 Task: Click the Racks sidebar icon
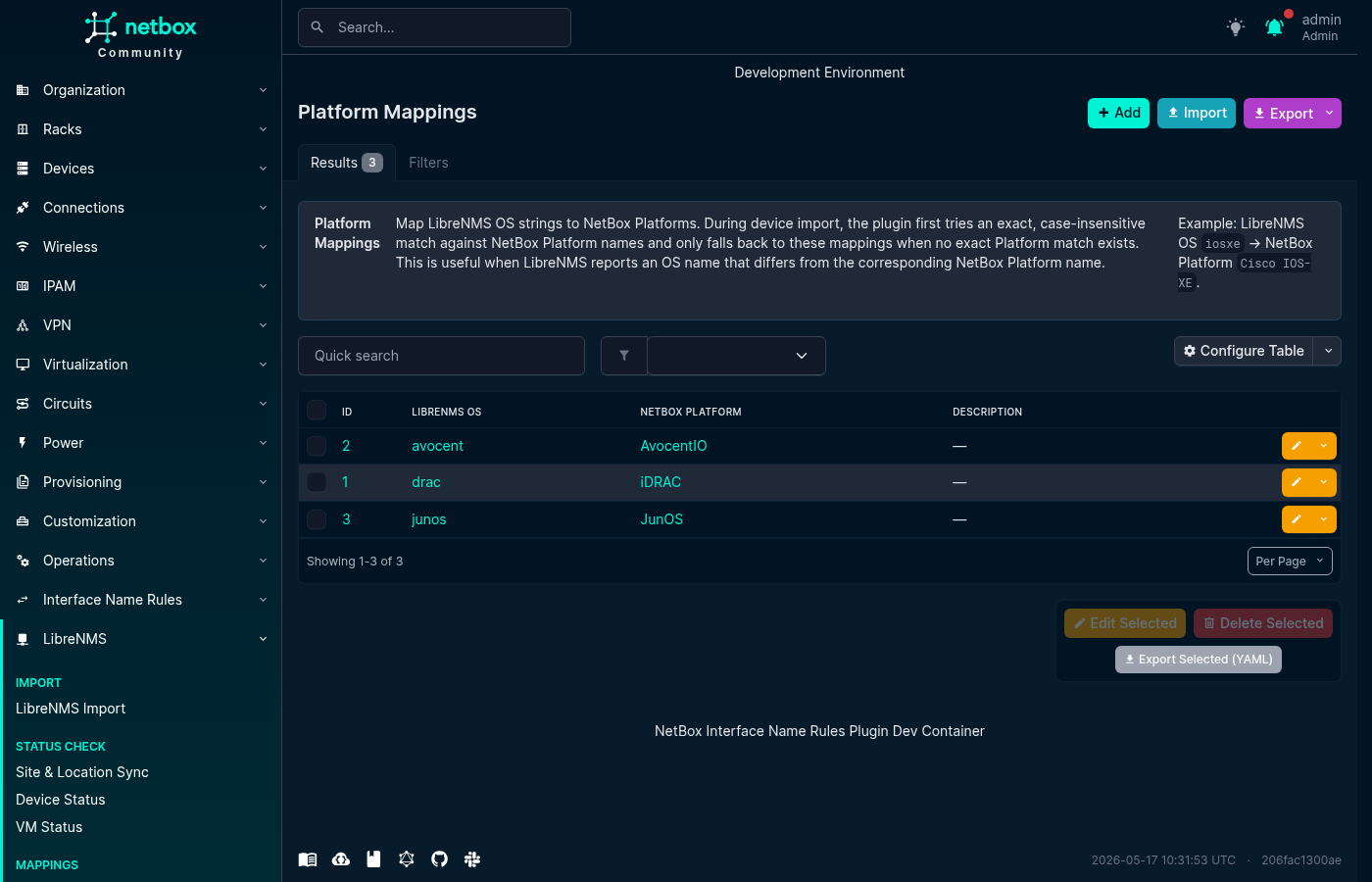(23, 129)
